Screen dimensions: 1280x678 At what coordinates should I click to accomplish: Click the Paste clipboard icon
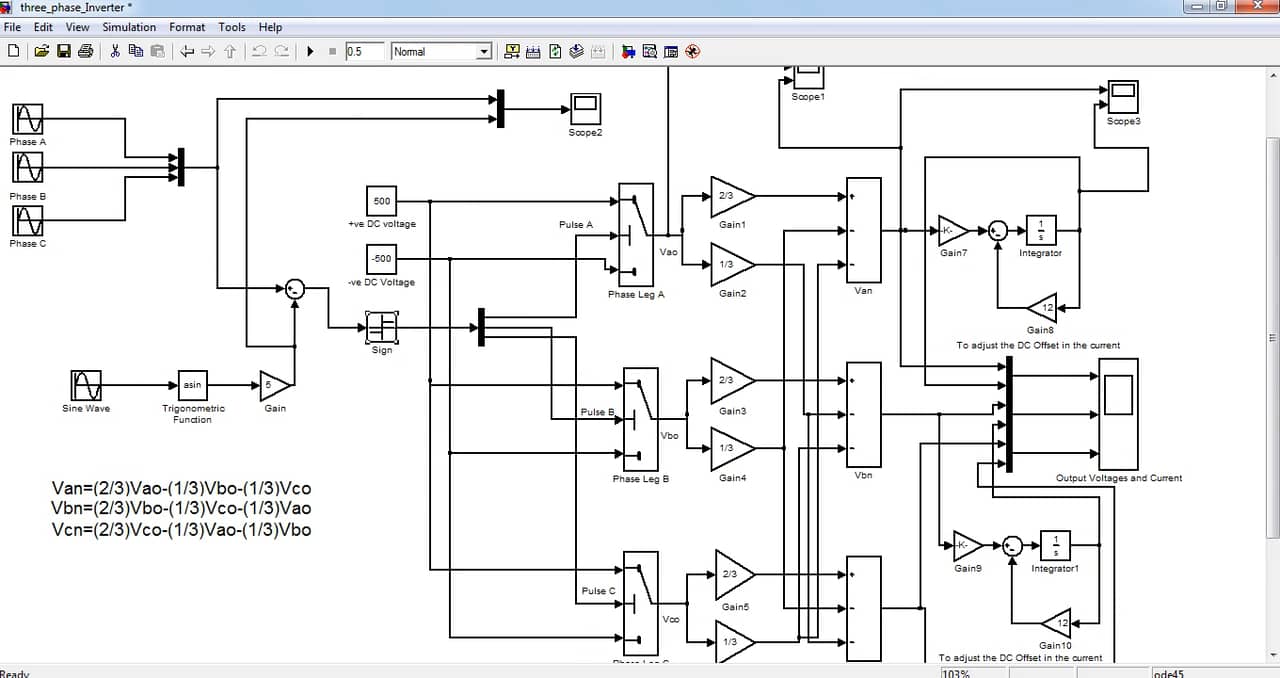tap(157, 51)
